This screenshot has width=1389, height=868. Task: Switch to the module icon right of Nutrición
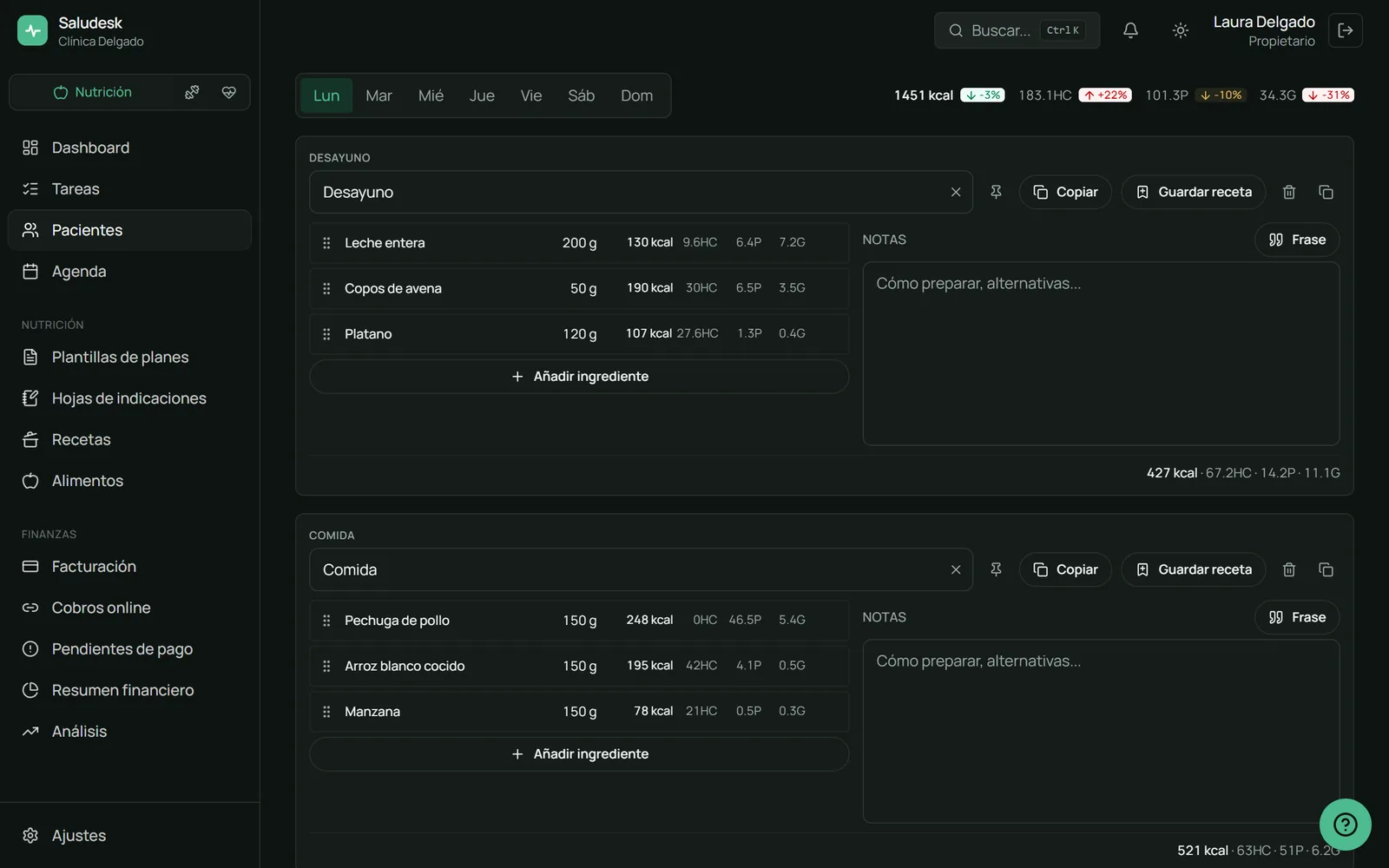tap(192, 92)
